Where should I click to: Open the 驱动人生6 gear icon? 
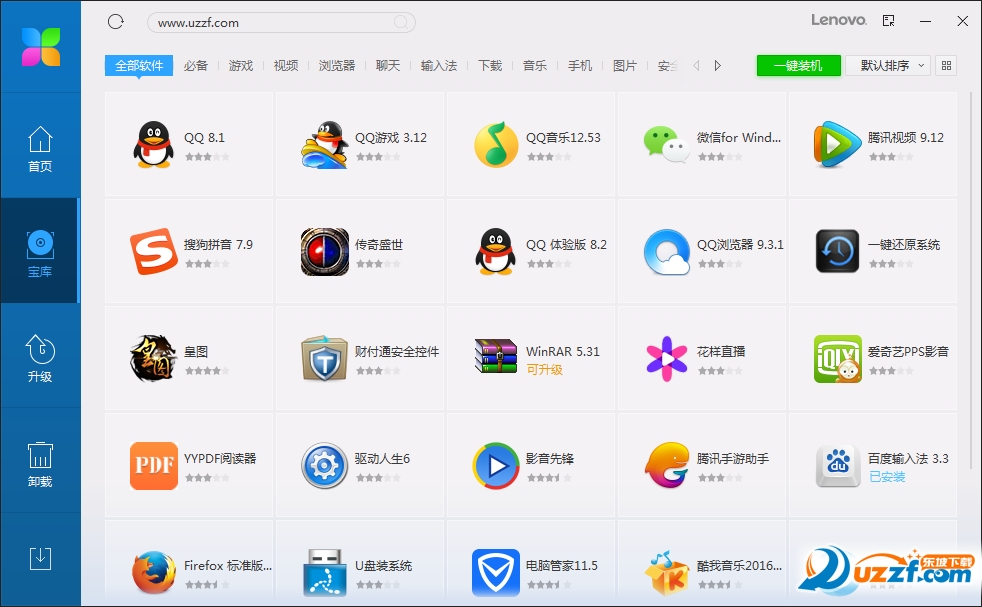point(324,465)
